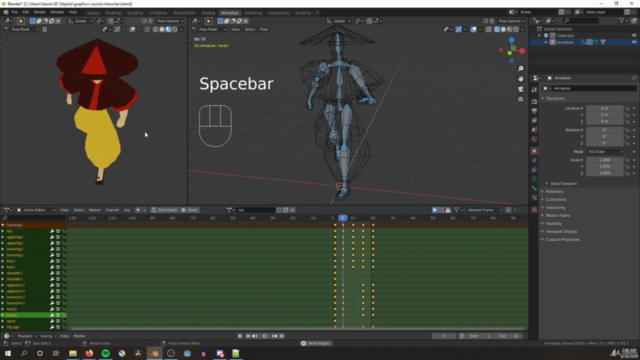The height and width of the screenshot is (360, 640).
Task: Open the Render properties tab icon
Action: [x=534, y=101]
